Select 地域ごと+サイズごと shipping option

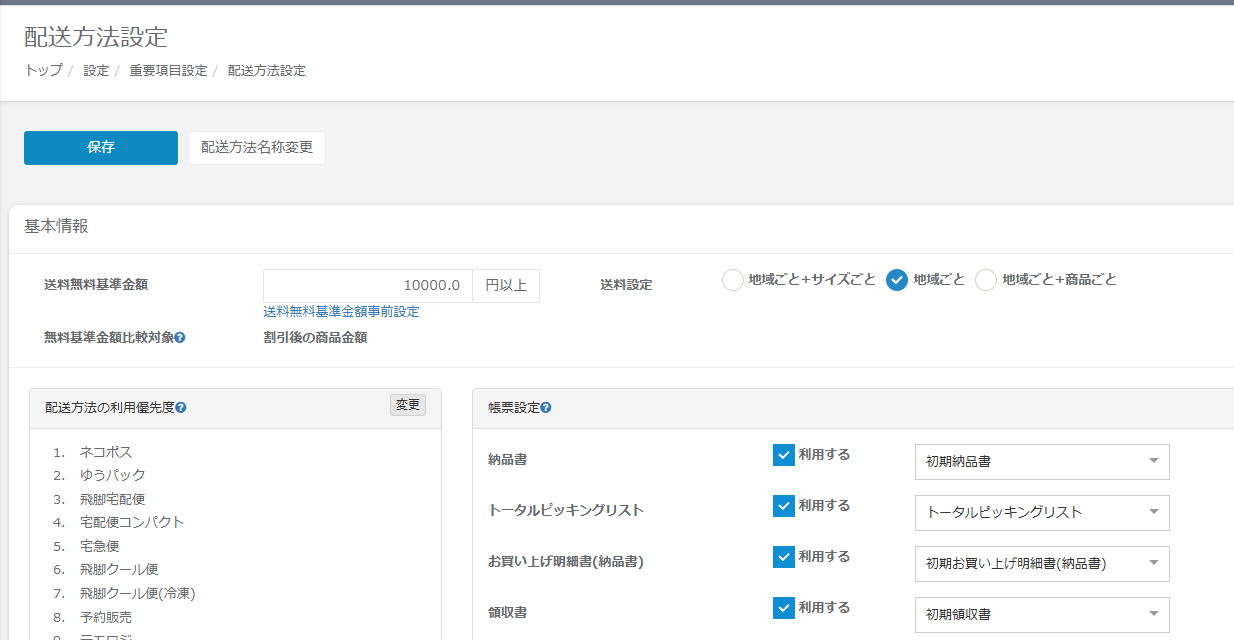pyautogui.click(x=732, y=280)
